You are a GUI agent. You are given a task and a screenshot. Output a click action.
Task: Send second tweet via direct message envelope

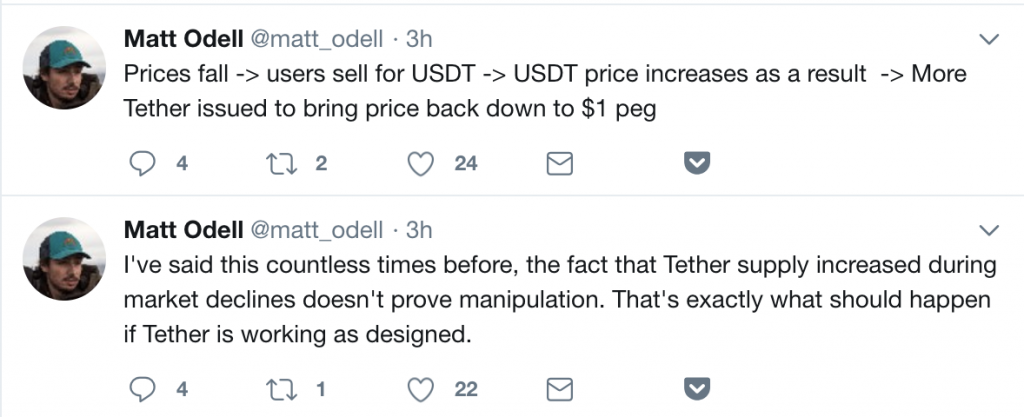point(560,390)
